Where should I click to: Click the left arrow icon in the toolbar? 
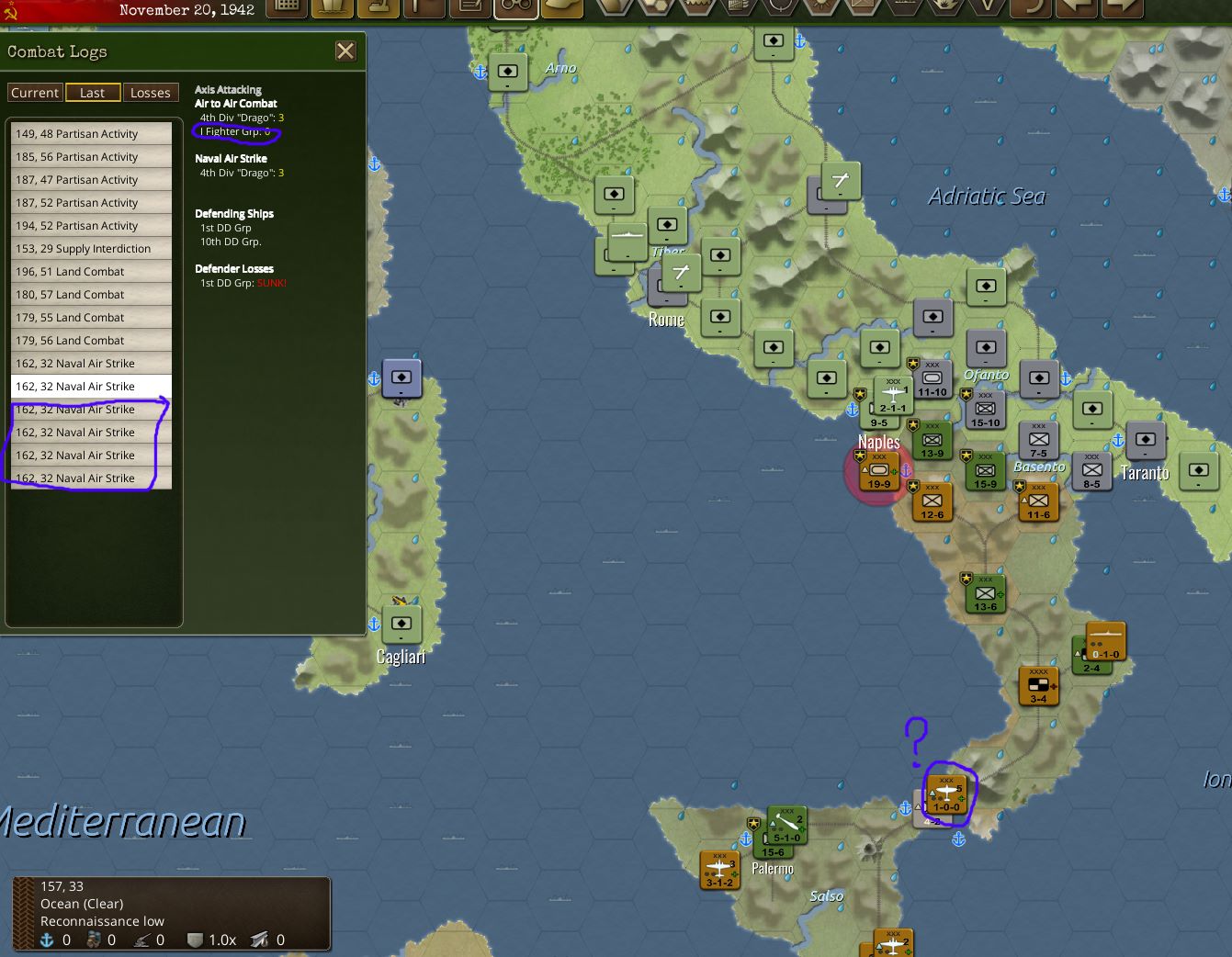tap(1077, 9)
